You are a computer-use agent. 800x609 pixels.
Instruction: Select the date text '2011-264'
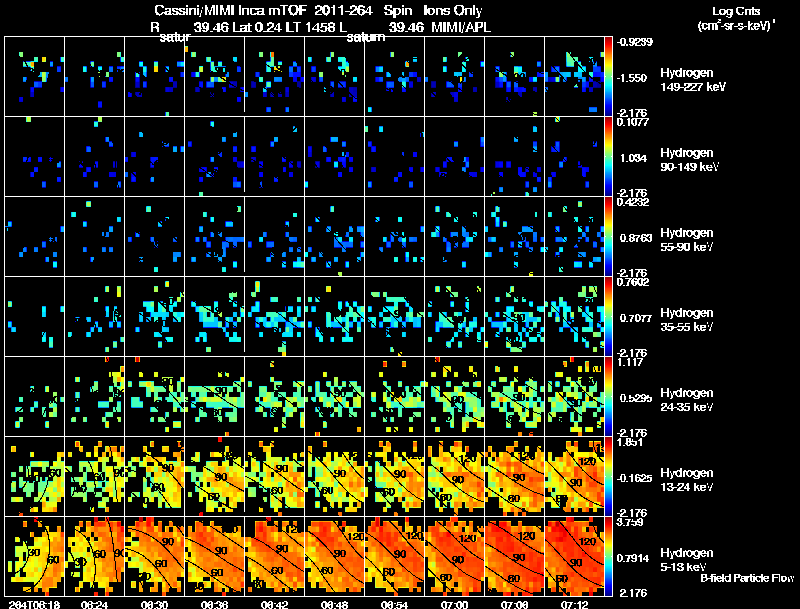coord(346,10)
